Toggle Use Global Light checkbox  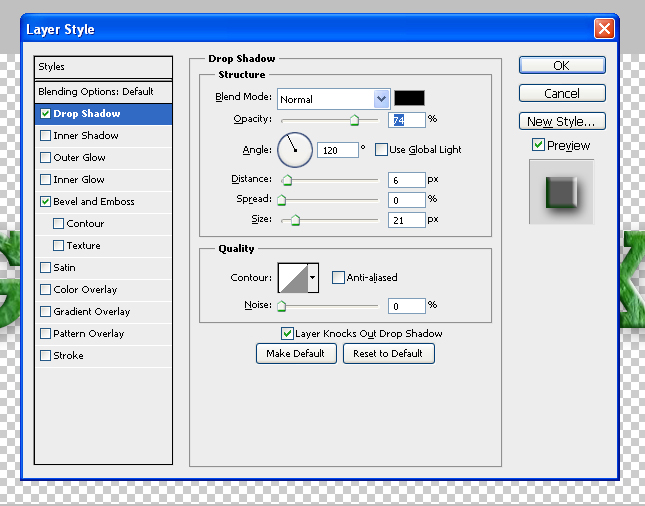click(381, 150)
